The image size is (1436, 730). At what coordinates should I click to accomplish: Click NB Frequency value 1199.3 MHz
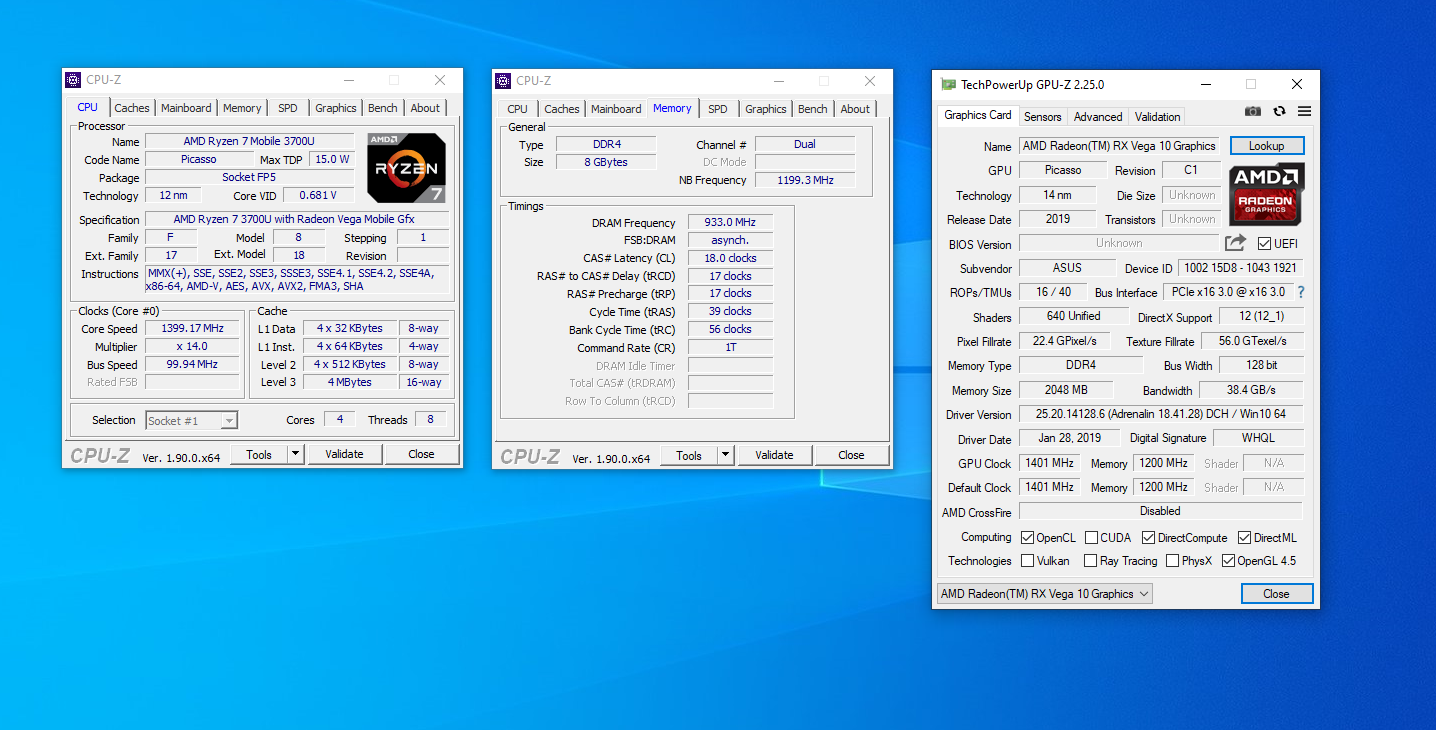[805, 180]
